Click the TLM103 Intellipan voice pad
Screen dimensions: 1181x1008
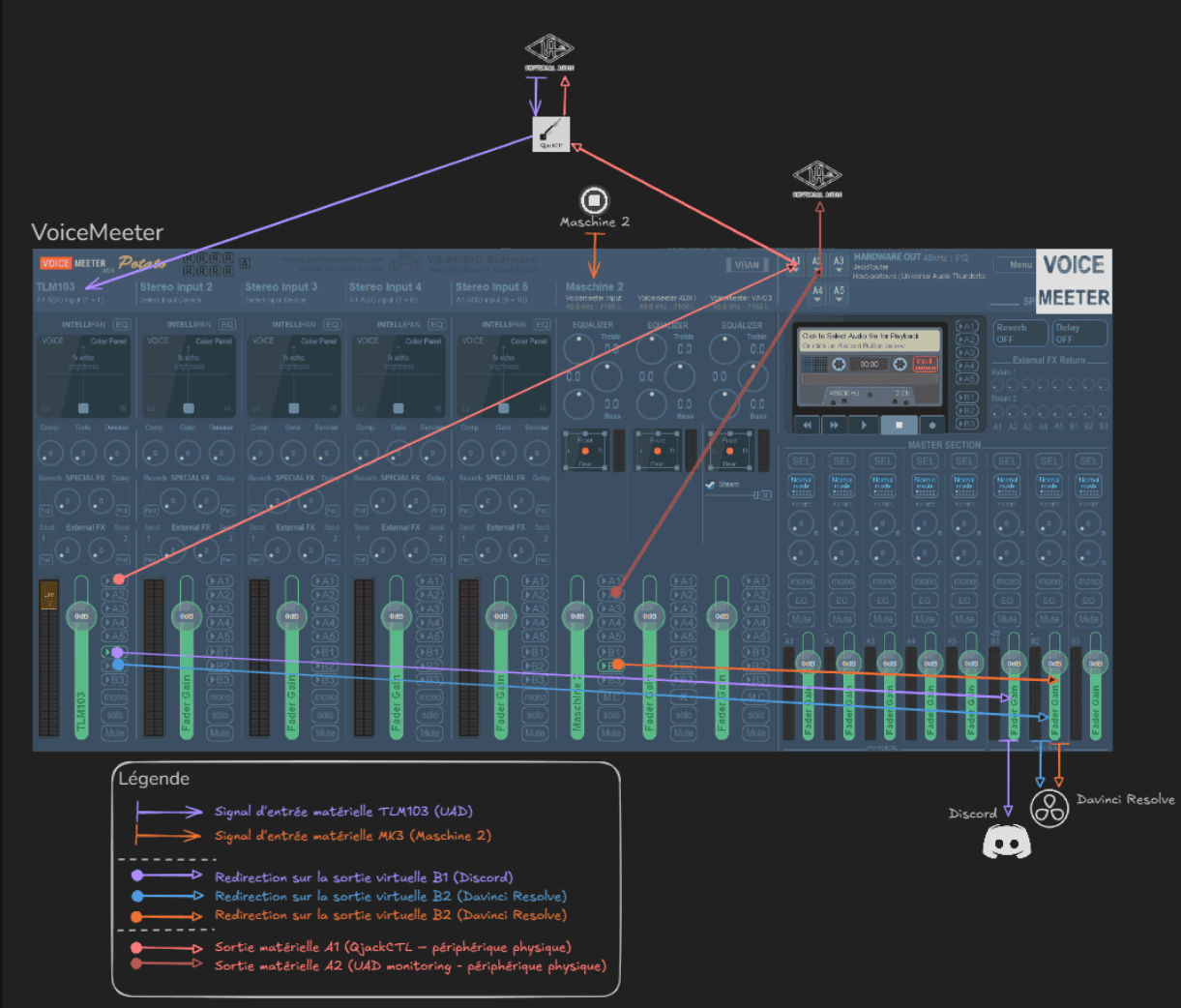pos(84,375)
